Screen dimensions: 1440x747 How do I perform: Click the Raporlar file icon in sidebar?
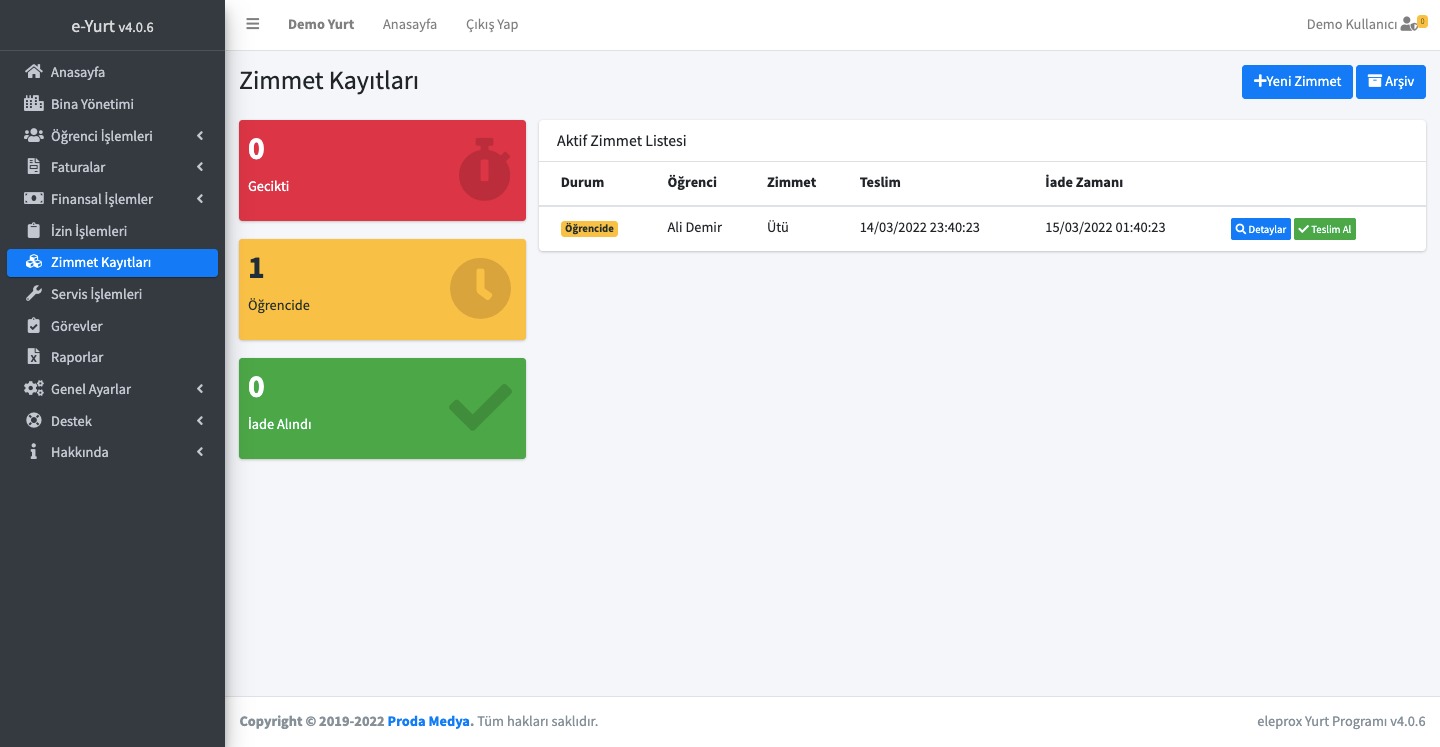(34, 357)
